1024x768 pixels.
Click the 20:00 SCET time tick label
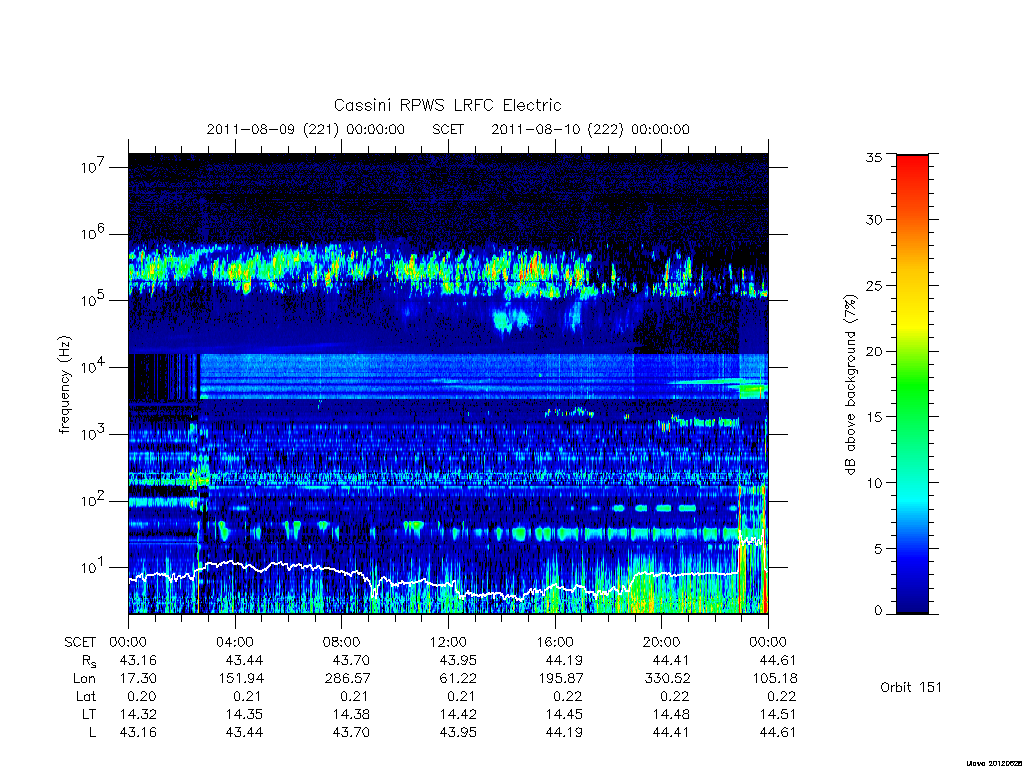pyautogui.click(x=662, y=642)
